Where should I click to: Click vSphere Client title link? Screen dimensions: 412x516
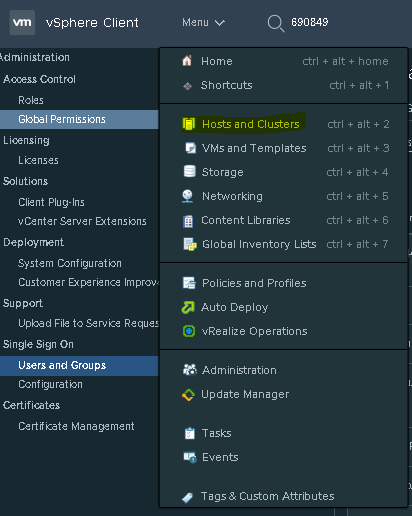pos(92,23)
